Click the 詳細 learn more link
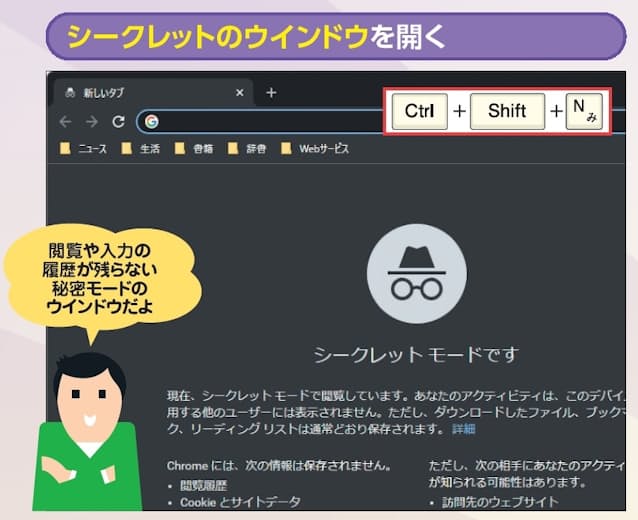Screen dimensions: 638x520 [x=463, y=429]
